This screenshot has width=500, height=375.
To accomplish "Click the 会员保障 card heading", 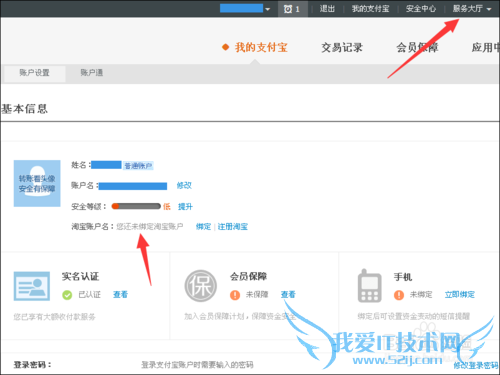I will [x=248, y=276].
